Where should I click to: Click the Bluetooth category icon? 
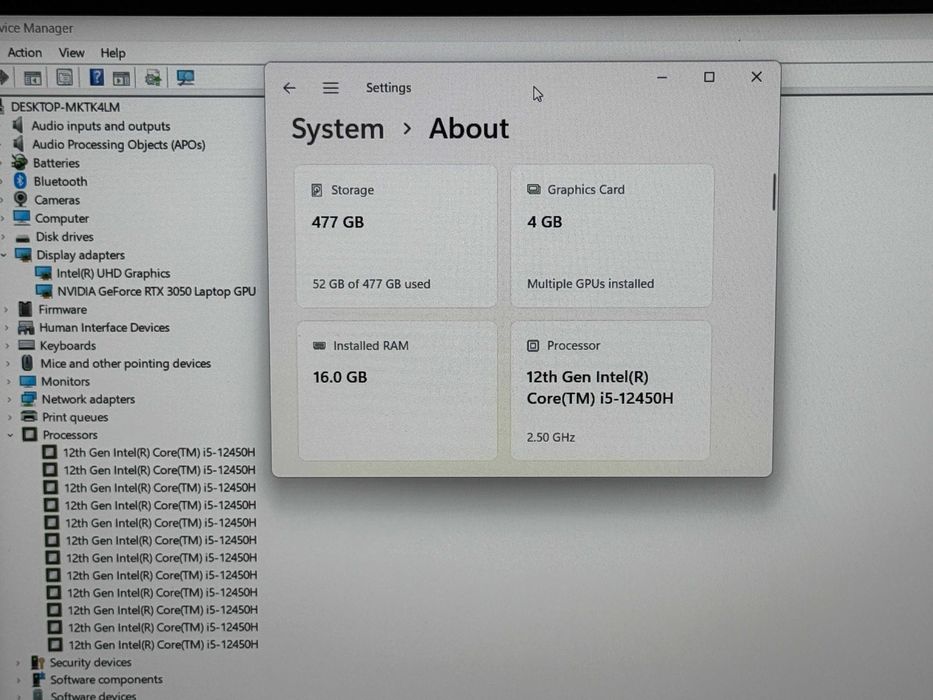click(21, 181)
